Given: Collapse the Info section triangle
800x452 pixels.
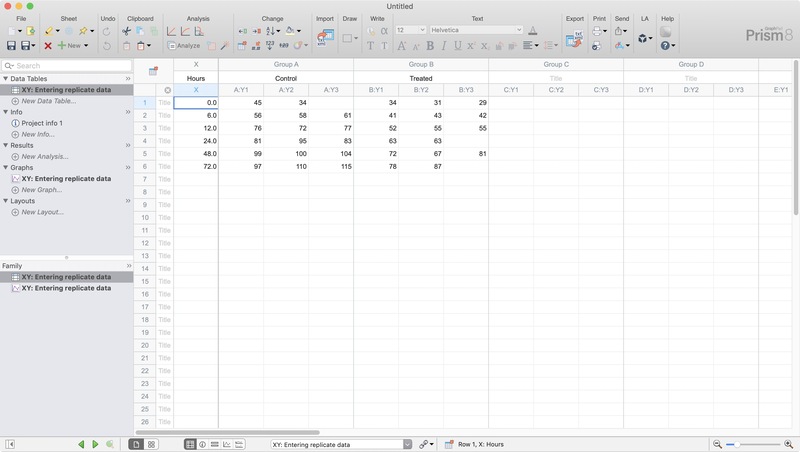Looking at the screenshot, I should point(6,112).
